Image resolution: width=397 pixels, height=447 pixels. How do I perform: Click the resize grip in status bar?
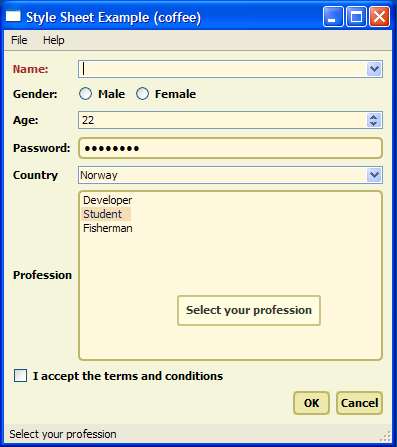click(x=386, y=436)
